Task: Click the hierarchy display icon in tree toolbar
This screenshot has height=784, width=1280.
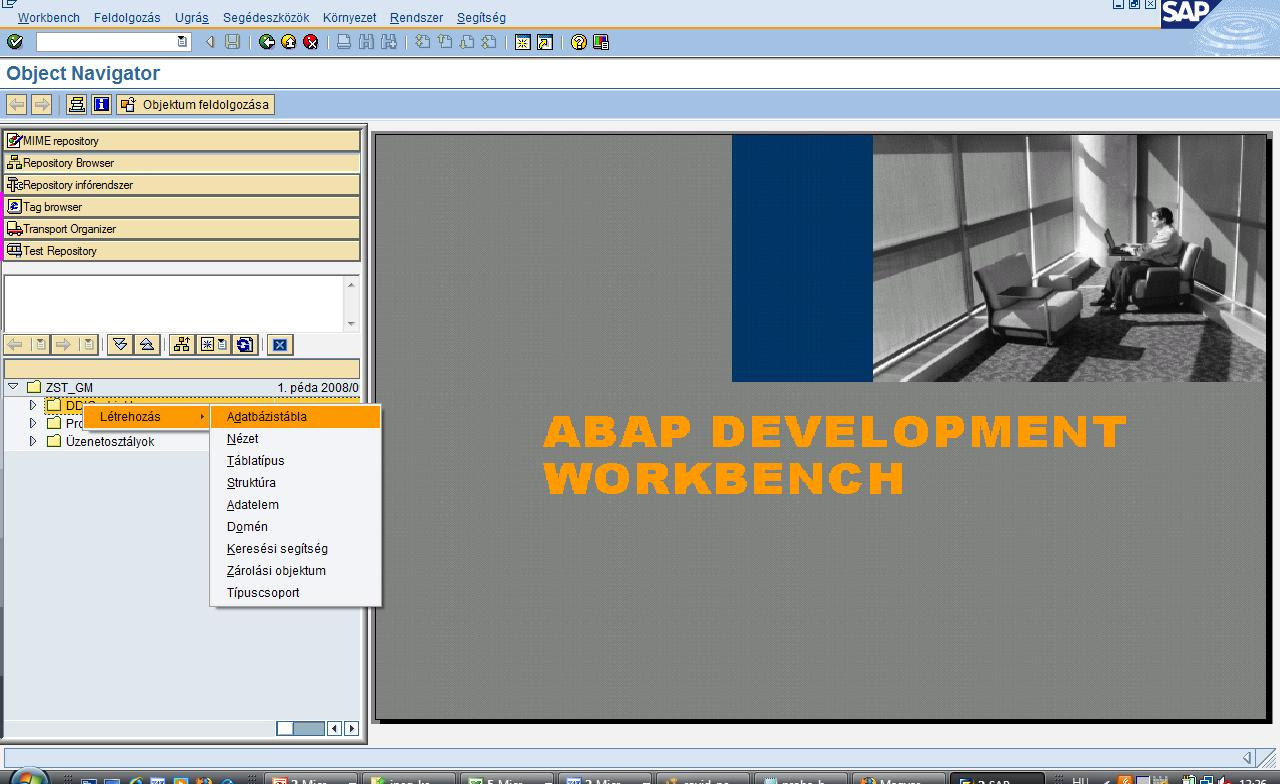Action: tap(182, 345)
